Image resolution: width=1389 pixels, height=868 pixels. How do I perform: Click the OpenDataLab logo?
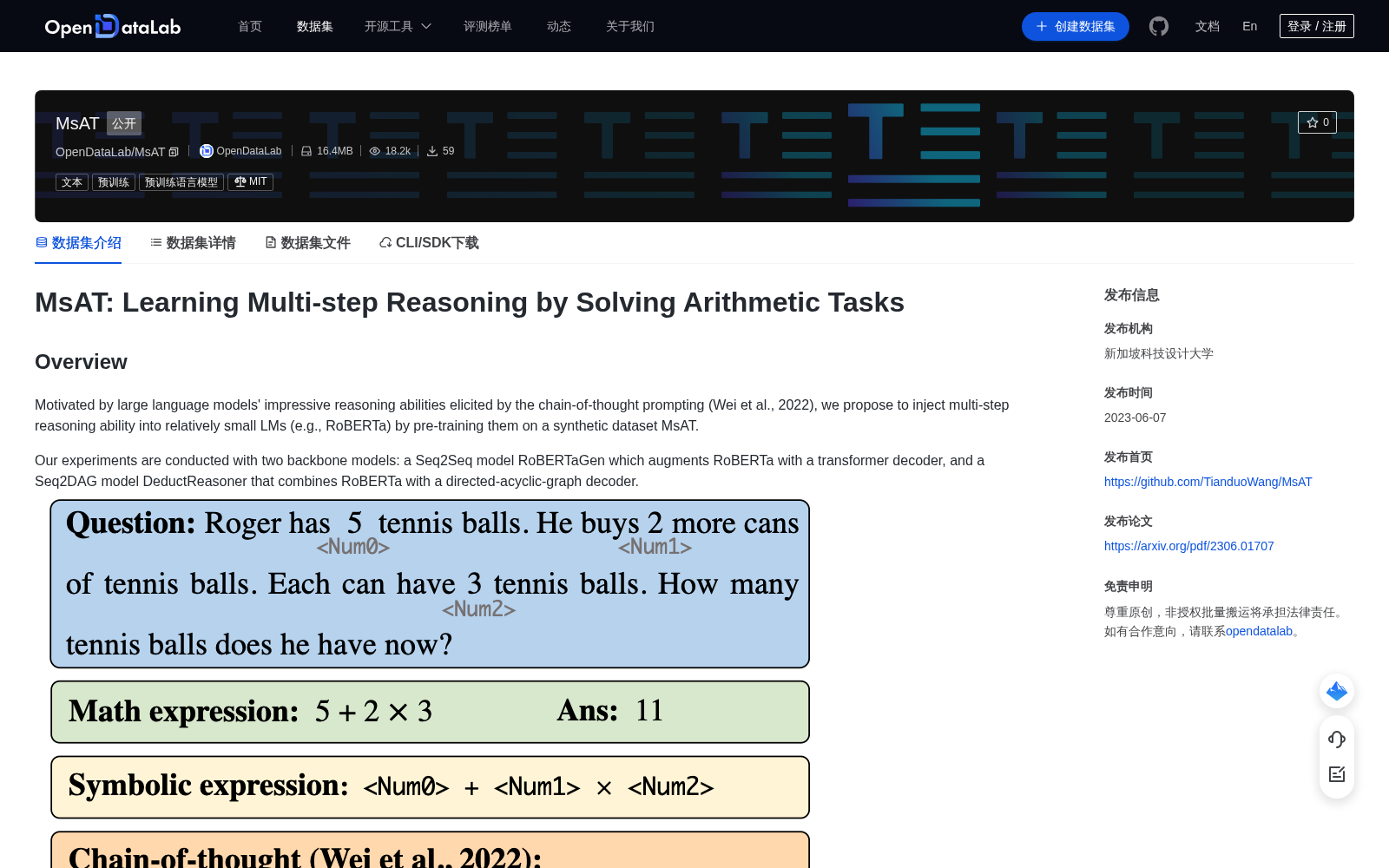113,26
